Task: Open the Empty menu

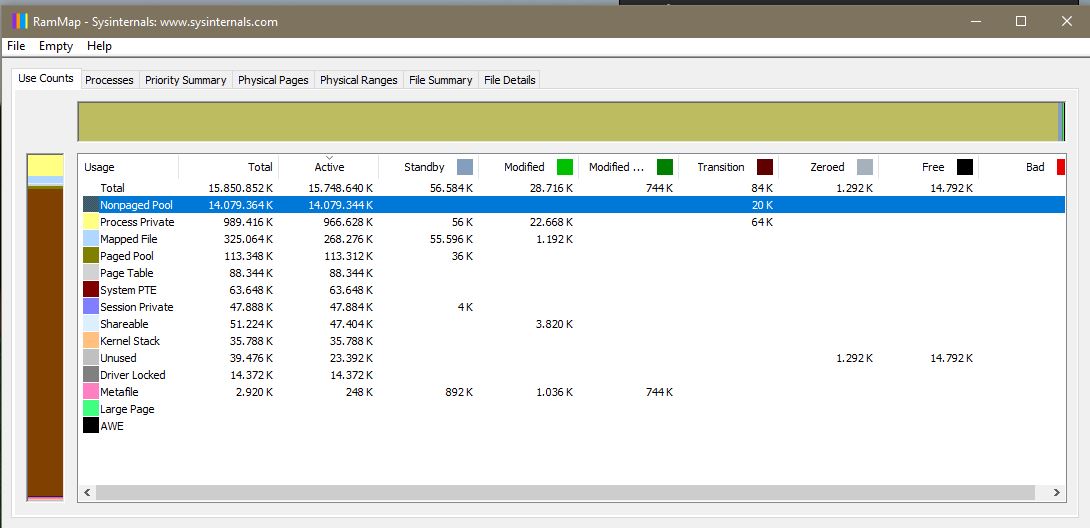Action: click(x=56, y=46)
